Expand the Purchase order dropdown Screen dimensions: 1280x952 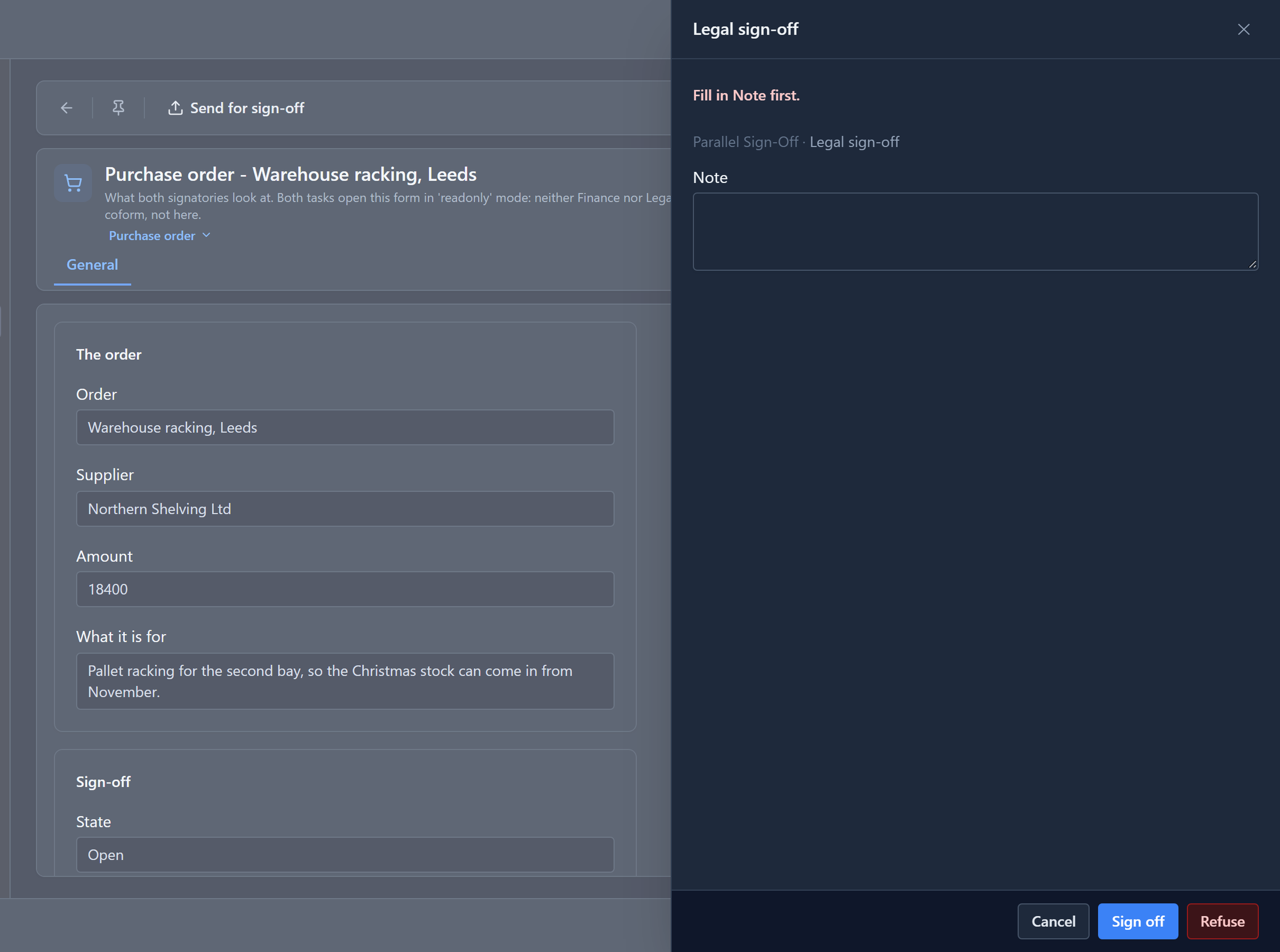point(159,236)
